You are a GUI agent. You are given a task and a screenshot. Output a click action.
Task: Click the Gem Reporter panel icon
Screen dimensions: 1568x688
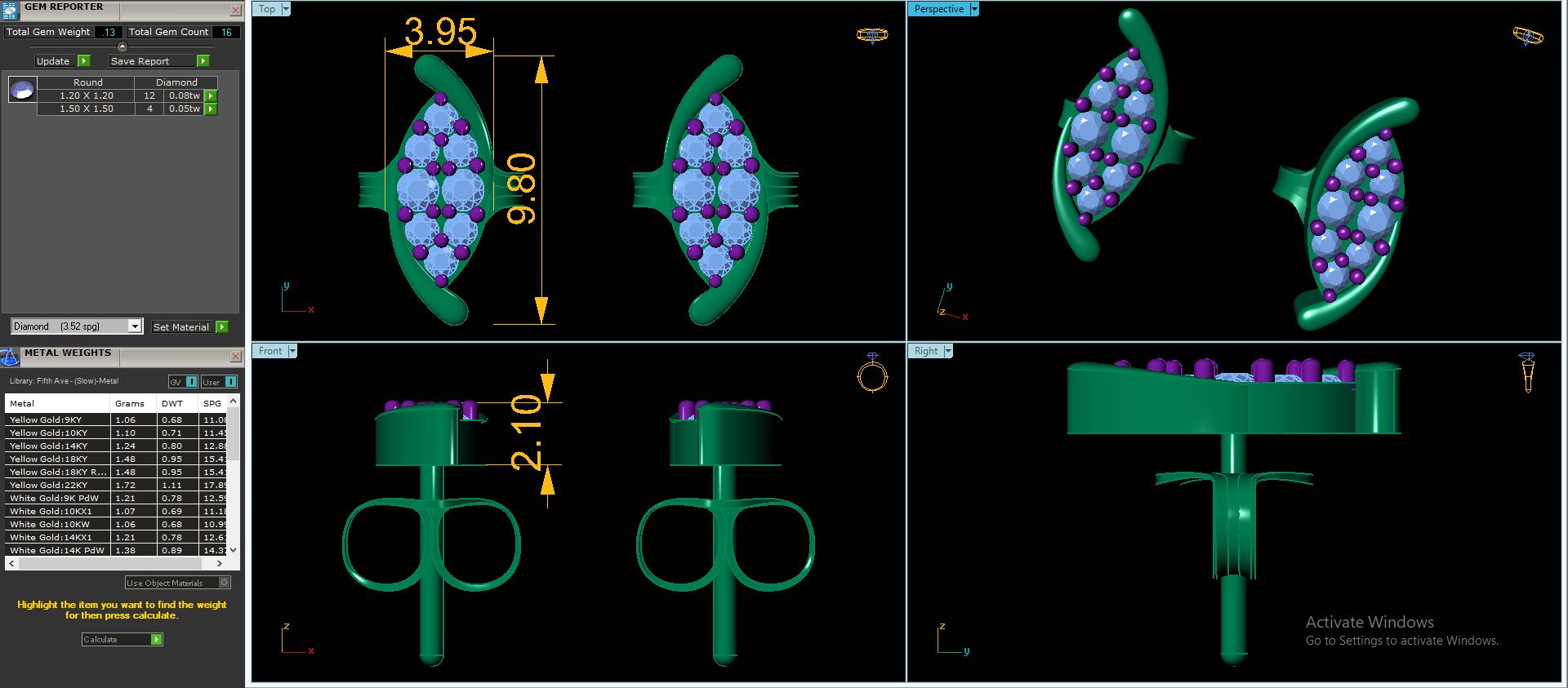(9, 10)
